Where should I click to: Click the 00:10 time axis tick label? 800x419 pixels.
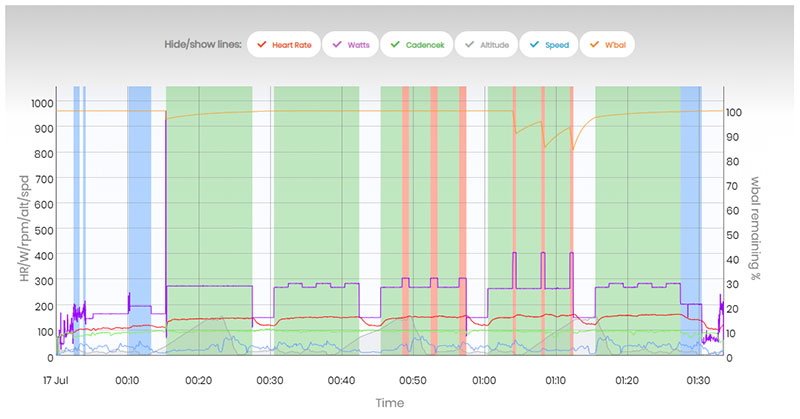pos(127,380)
